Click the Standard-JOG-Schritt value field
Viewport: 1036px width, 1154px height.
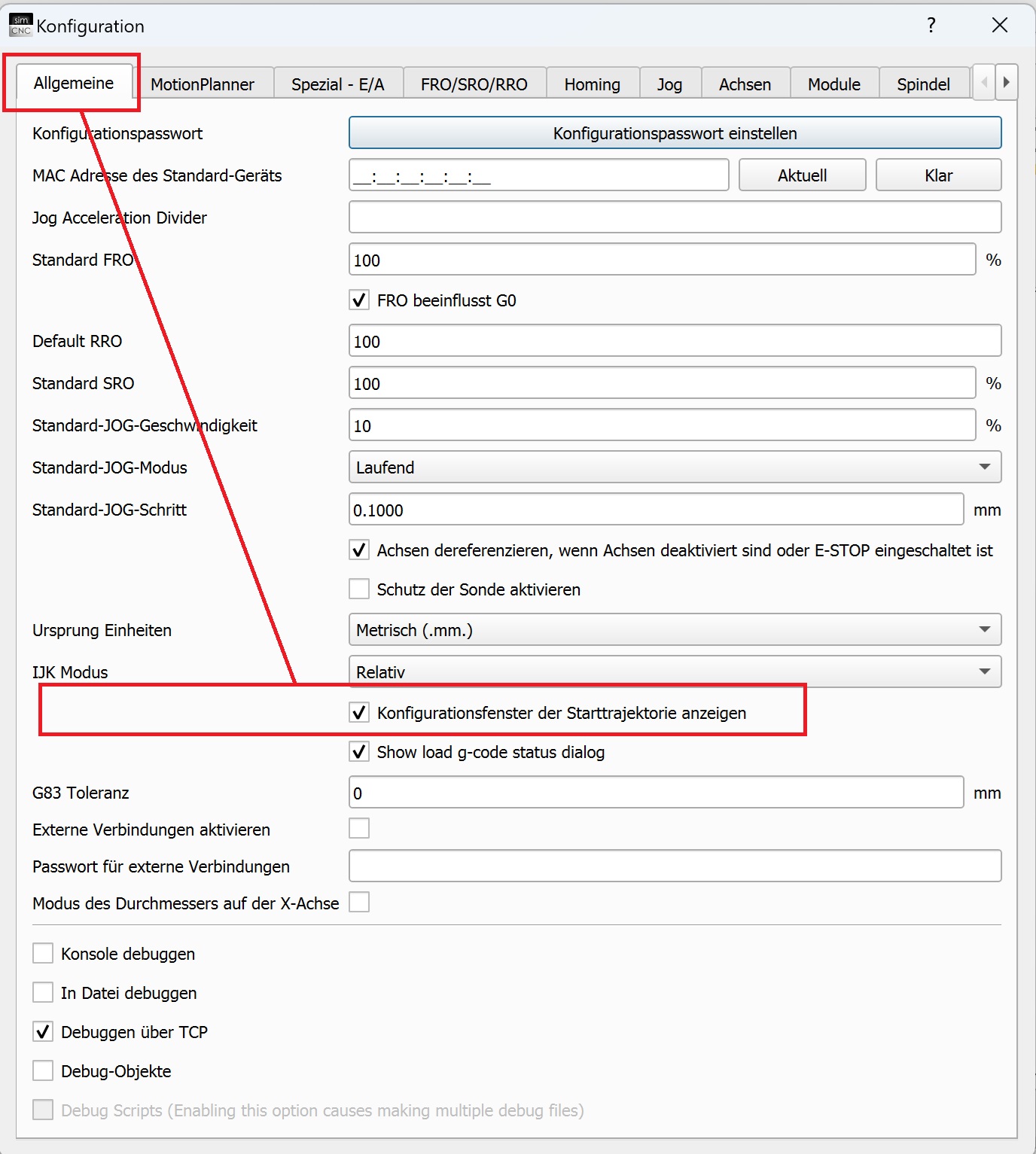[x=657, y=510]
